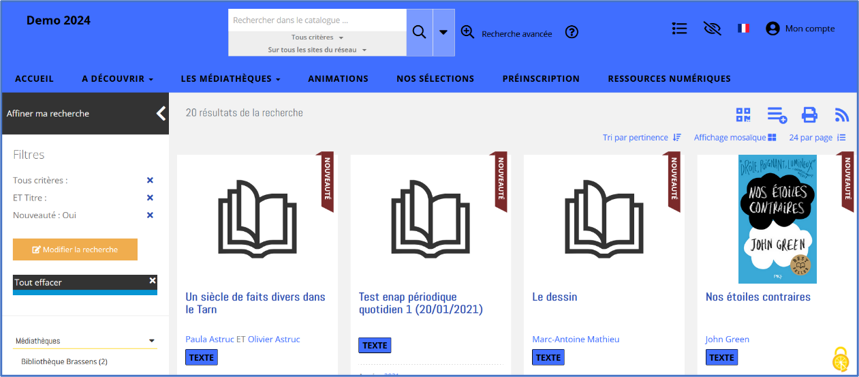The height and width of the screenshot is (377, 859).
Task: Open cover placeholder of Test enap périodique
Action: point(430,218)
